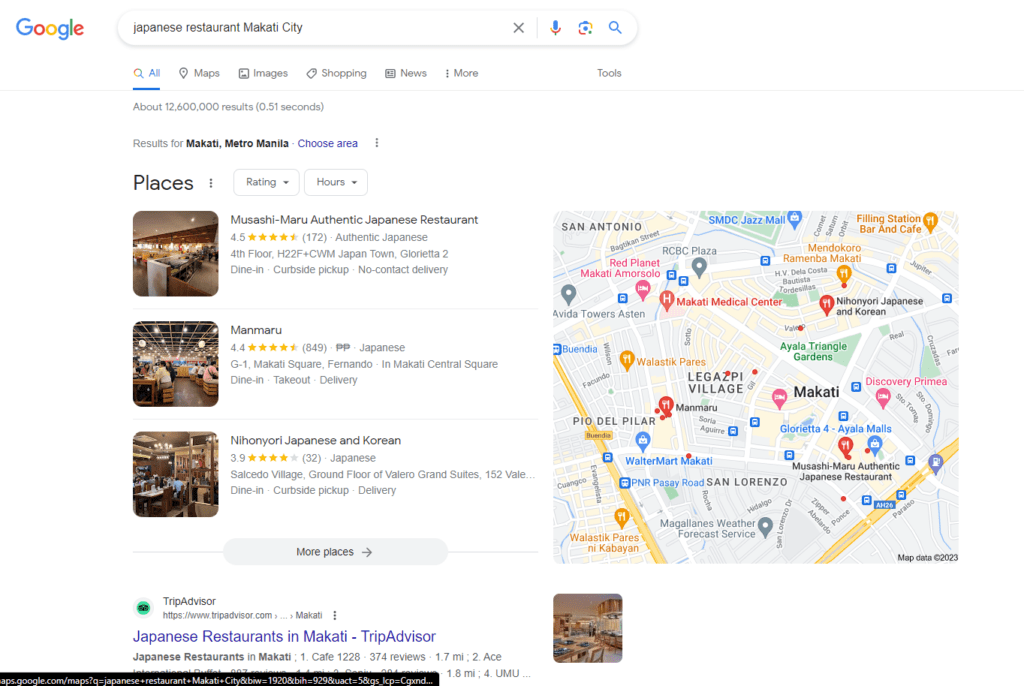Clear the search box with X icon

tap(518, 28)
